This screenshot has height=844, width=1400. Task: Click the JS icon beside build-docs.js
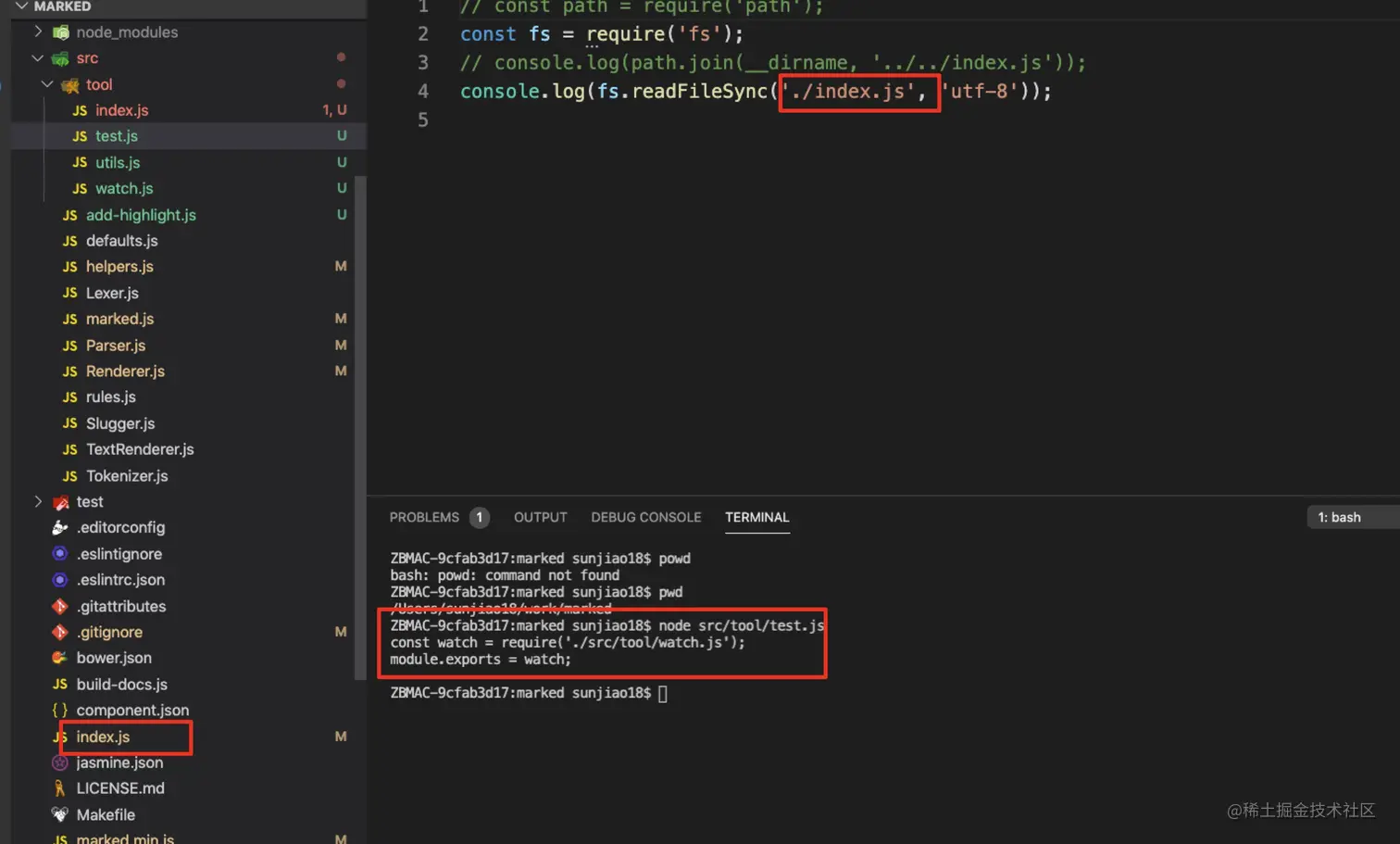[x=60, y=685]
